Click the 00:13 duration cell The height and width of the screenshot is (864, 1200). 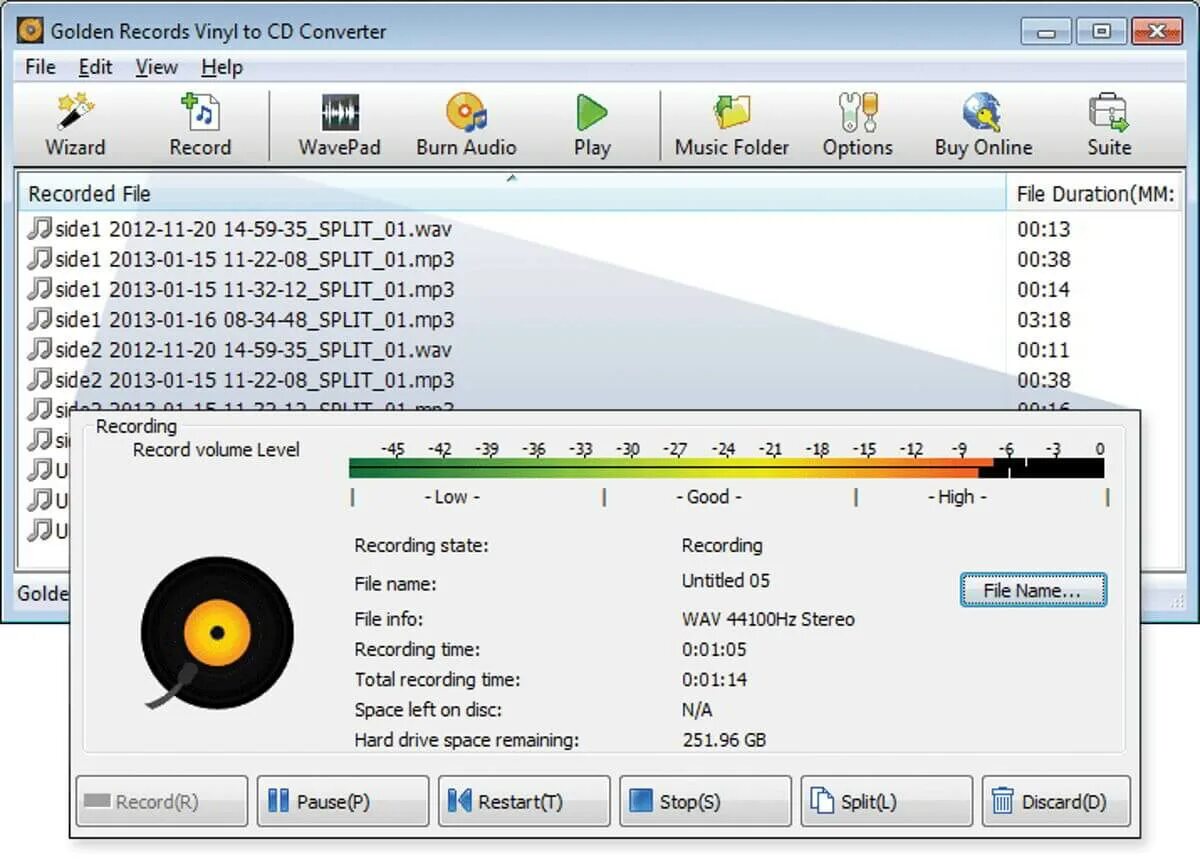click(x=1044, y=230)
